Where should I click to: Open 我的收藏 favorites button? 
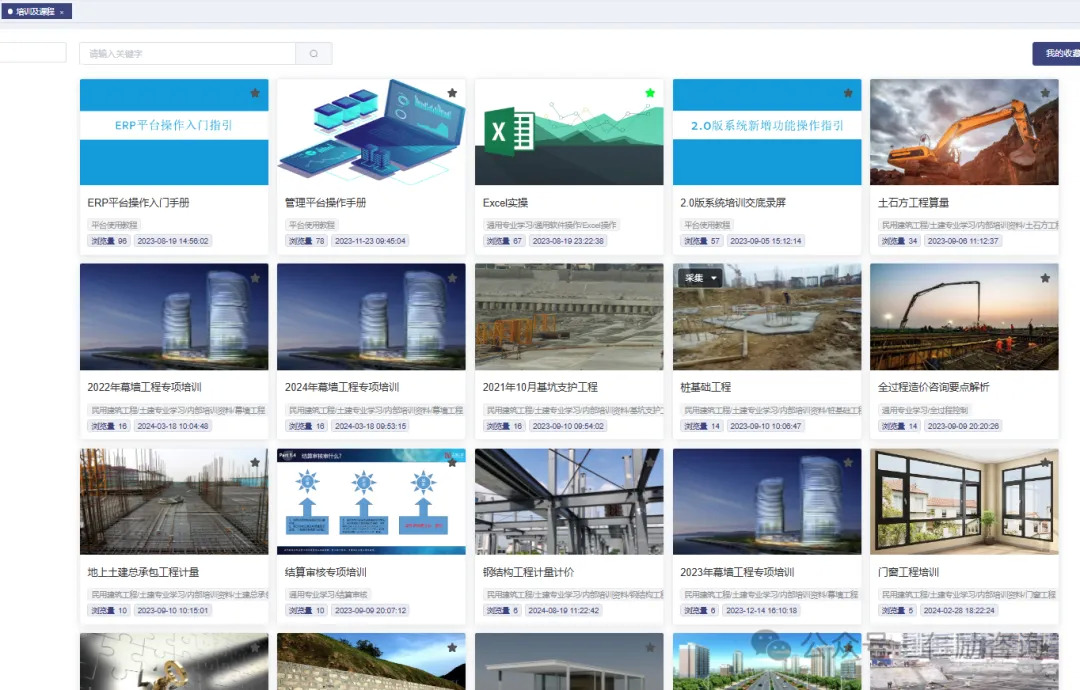1057,54
